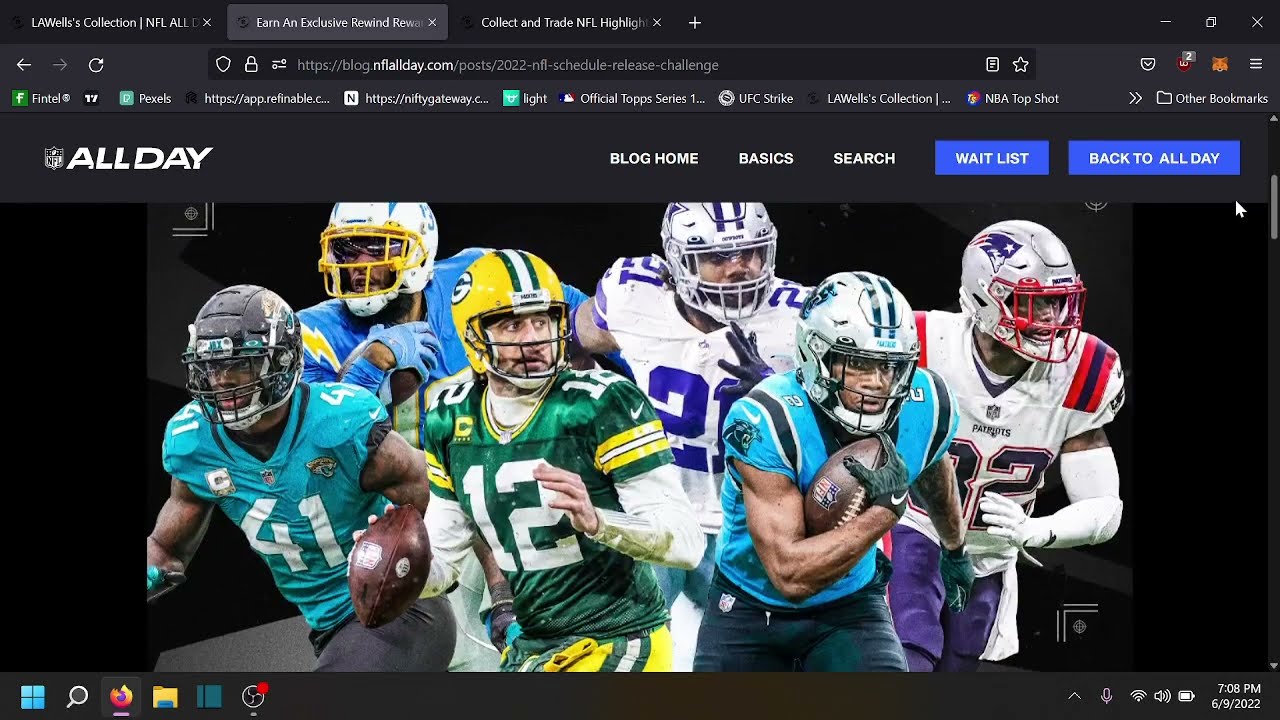Open Official Topps Series 1 bookmark
Image resolution: width=1280 pixels, height=720 pixels.
point(633,98)
